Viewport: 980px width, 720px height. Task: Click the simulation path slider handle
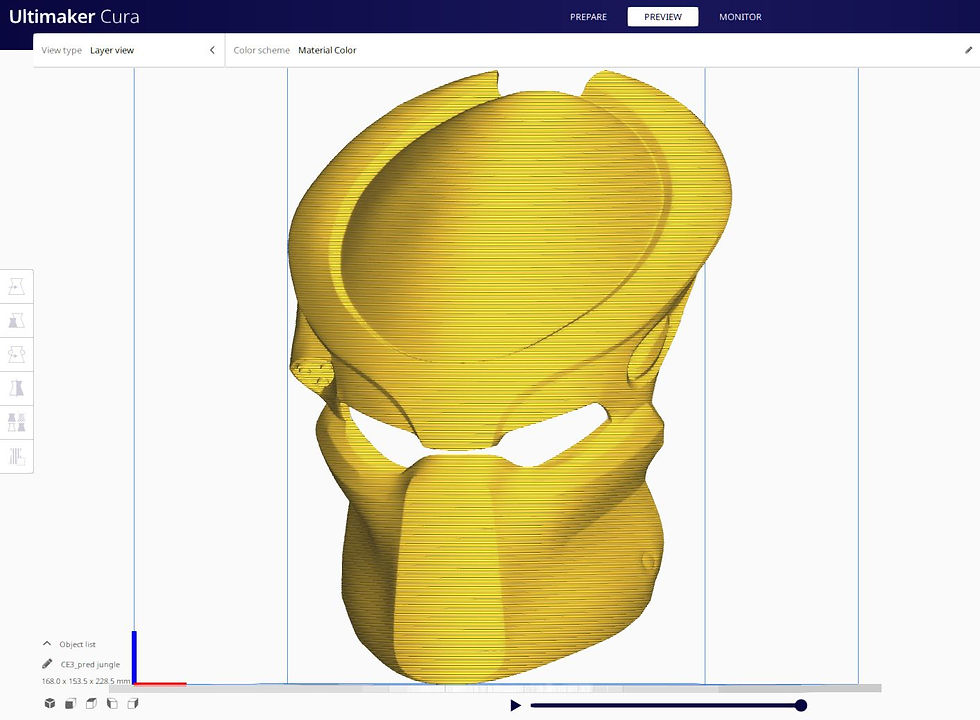(x=801, y=706)
